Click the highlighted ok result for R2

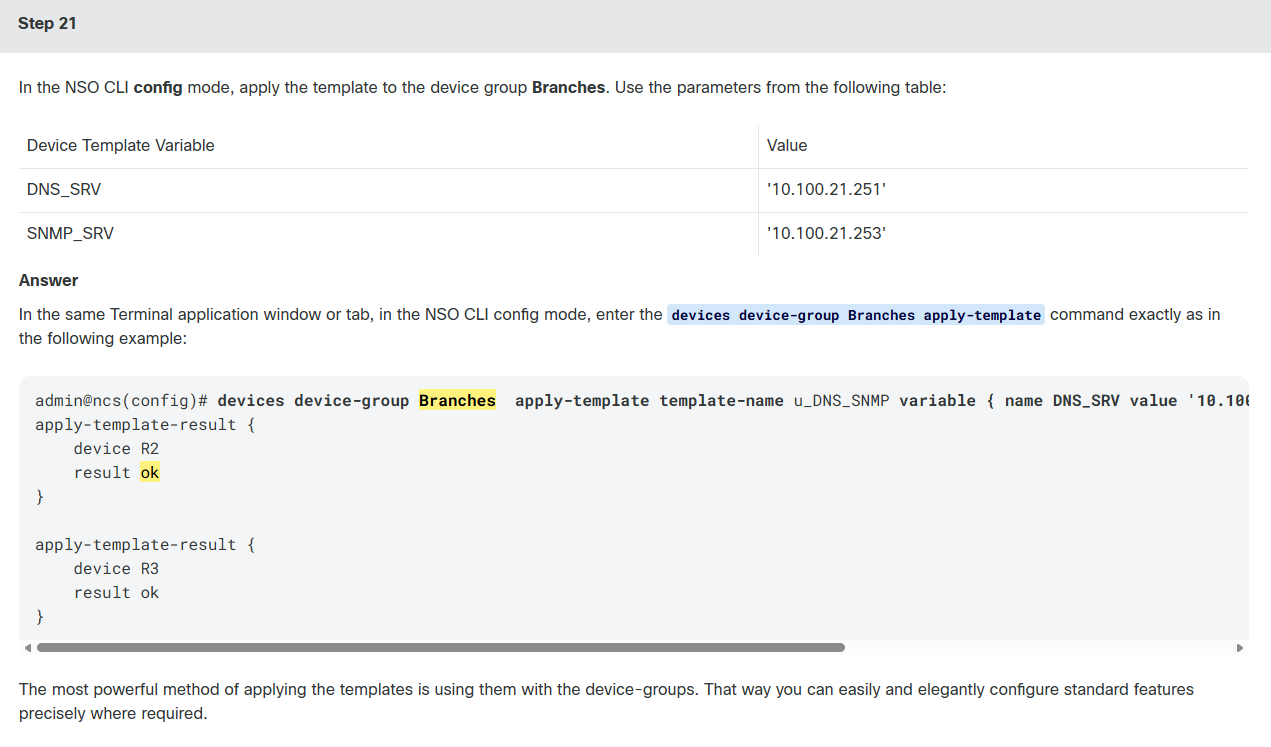(150, 473)
